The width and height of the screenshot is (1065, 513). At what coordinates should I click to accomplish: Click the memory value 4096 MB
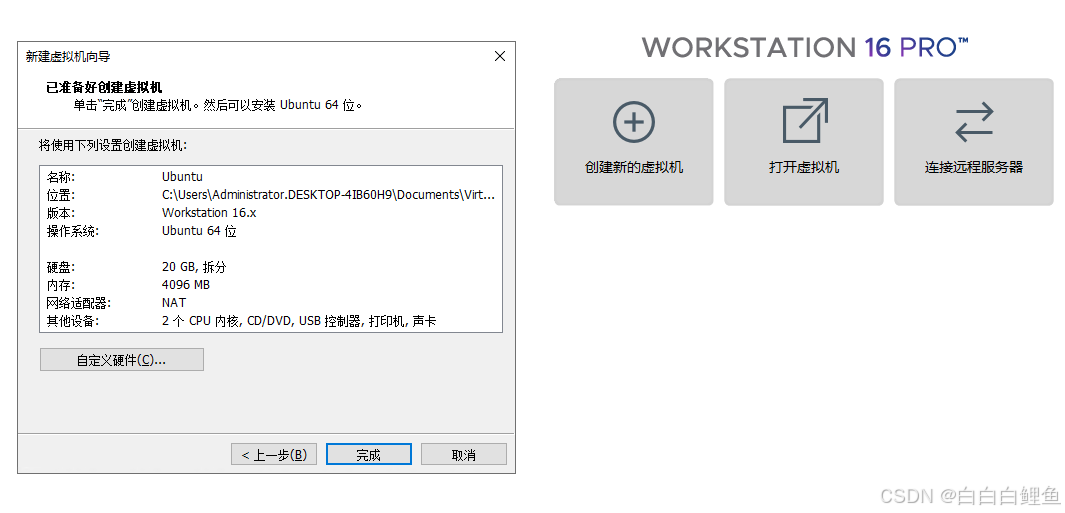(185, 285)
